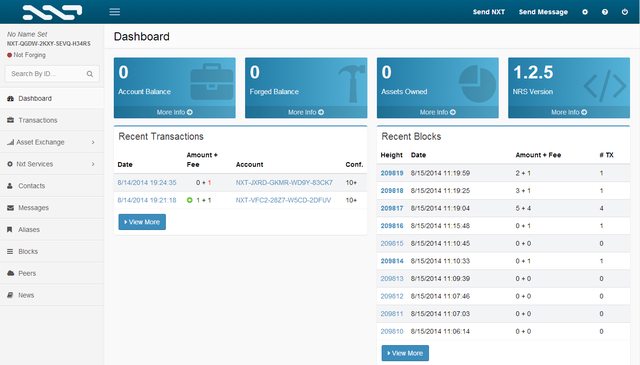Click the pie chart icon on Assets Owned
The image size is (640, 365).
(x=477, y=83)
